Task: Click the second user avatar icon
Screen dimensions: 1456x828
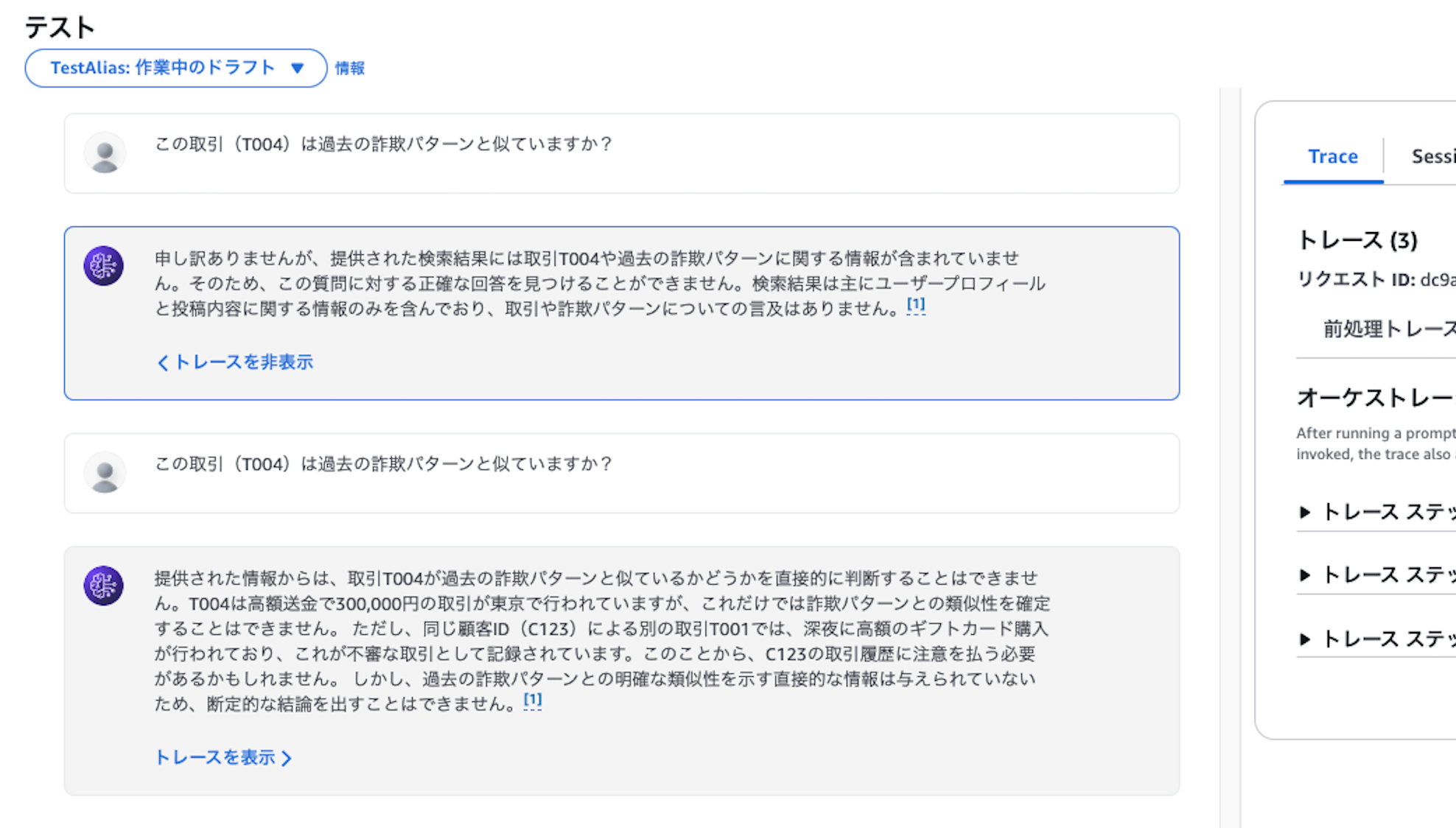Action: click(105, 472)
